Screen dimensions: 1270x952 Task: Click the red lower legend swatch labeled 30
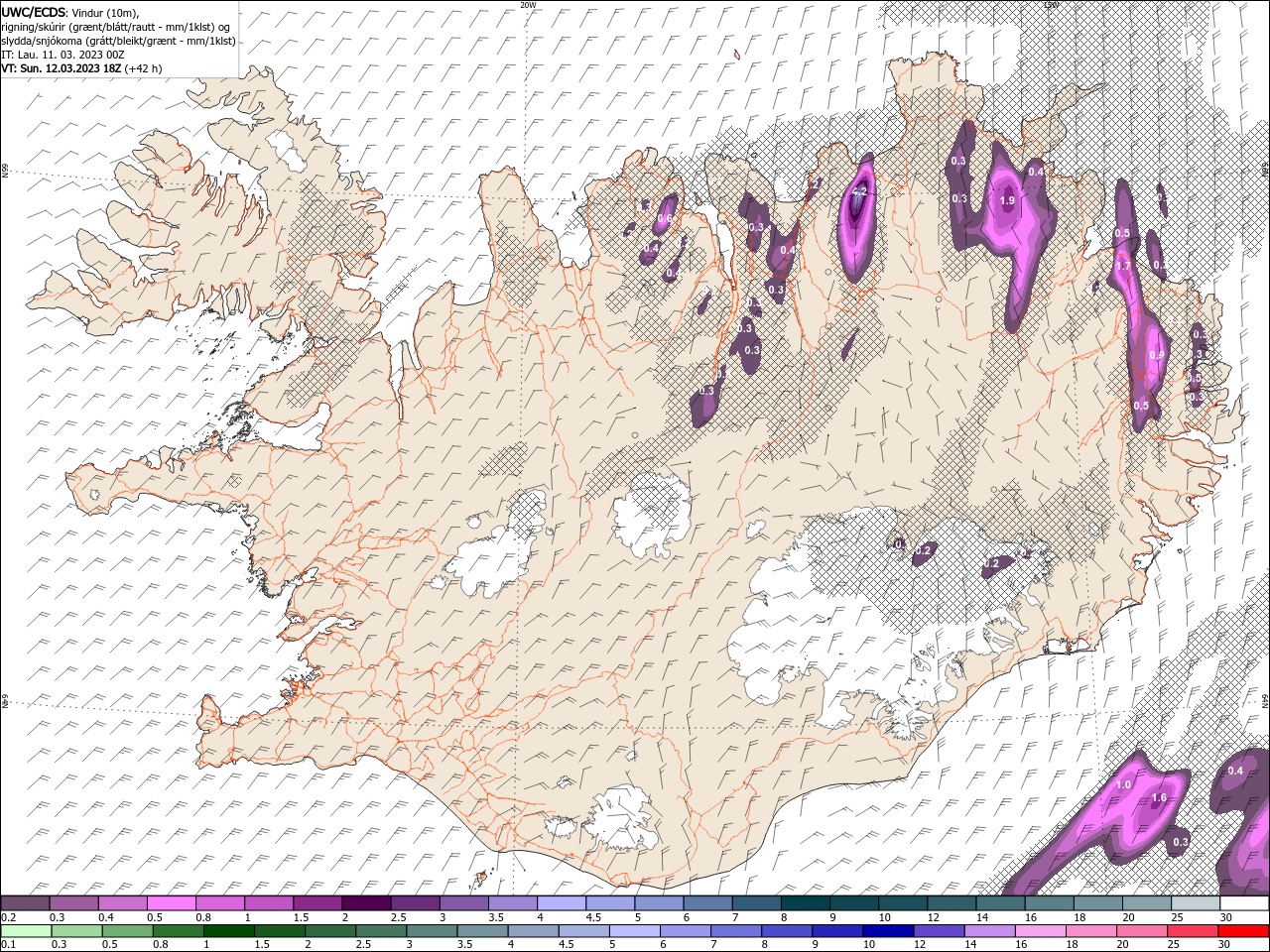[x=1242, y=931]
